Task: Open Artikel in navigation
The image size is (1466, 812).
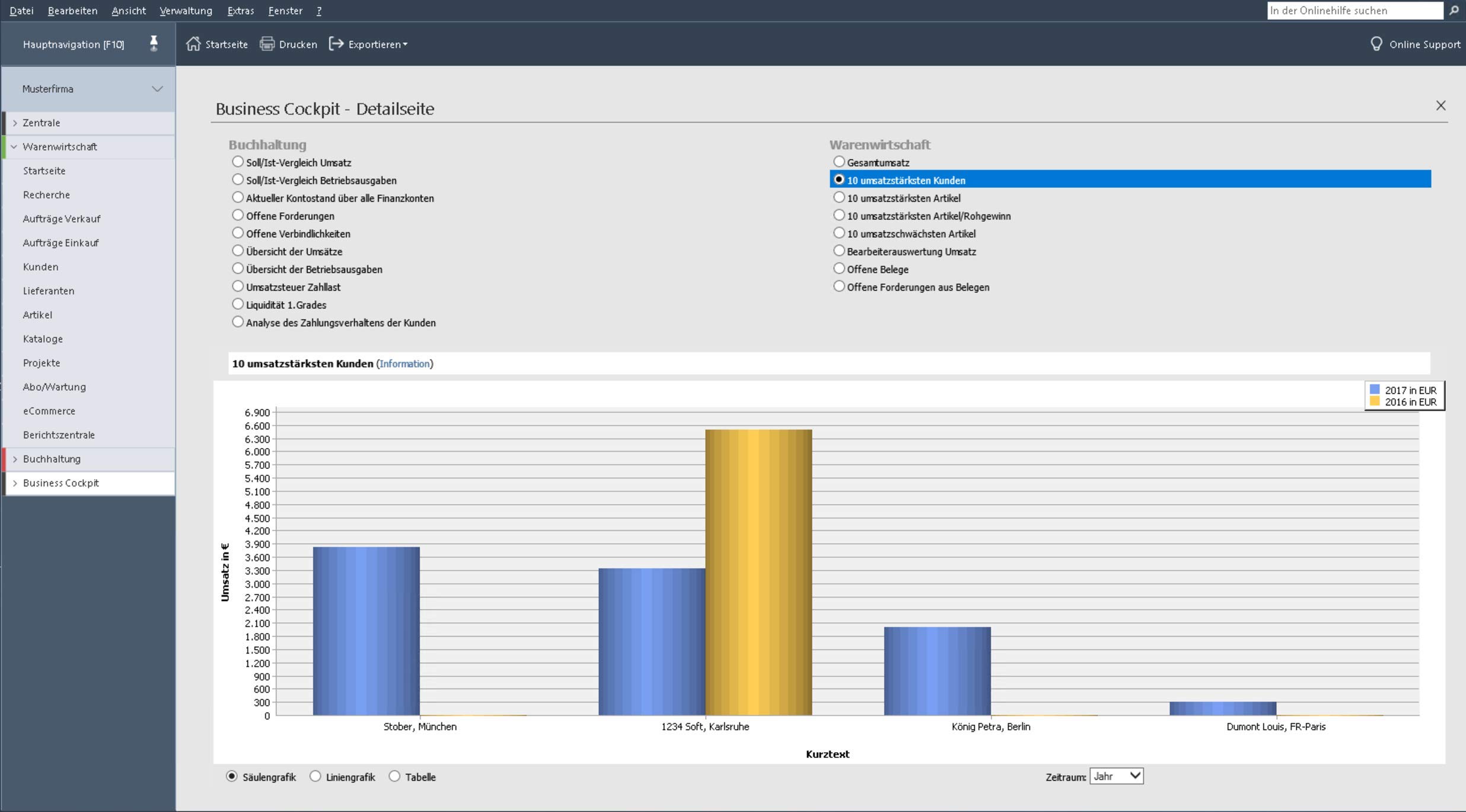Action: pos(37,315)
